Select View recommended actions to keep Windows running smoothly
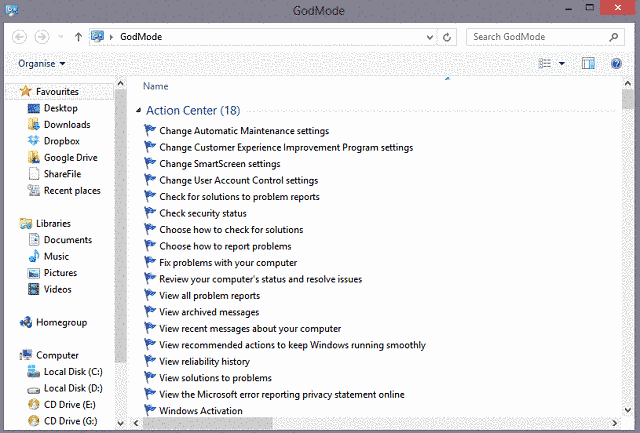 pyautogui.click(x=292, y=345)
